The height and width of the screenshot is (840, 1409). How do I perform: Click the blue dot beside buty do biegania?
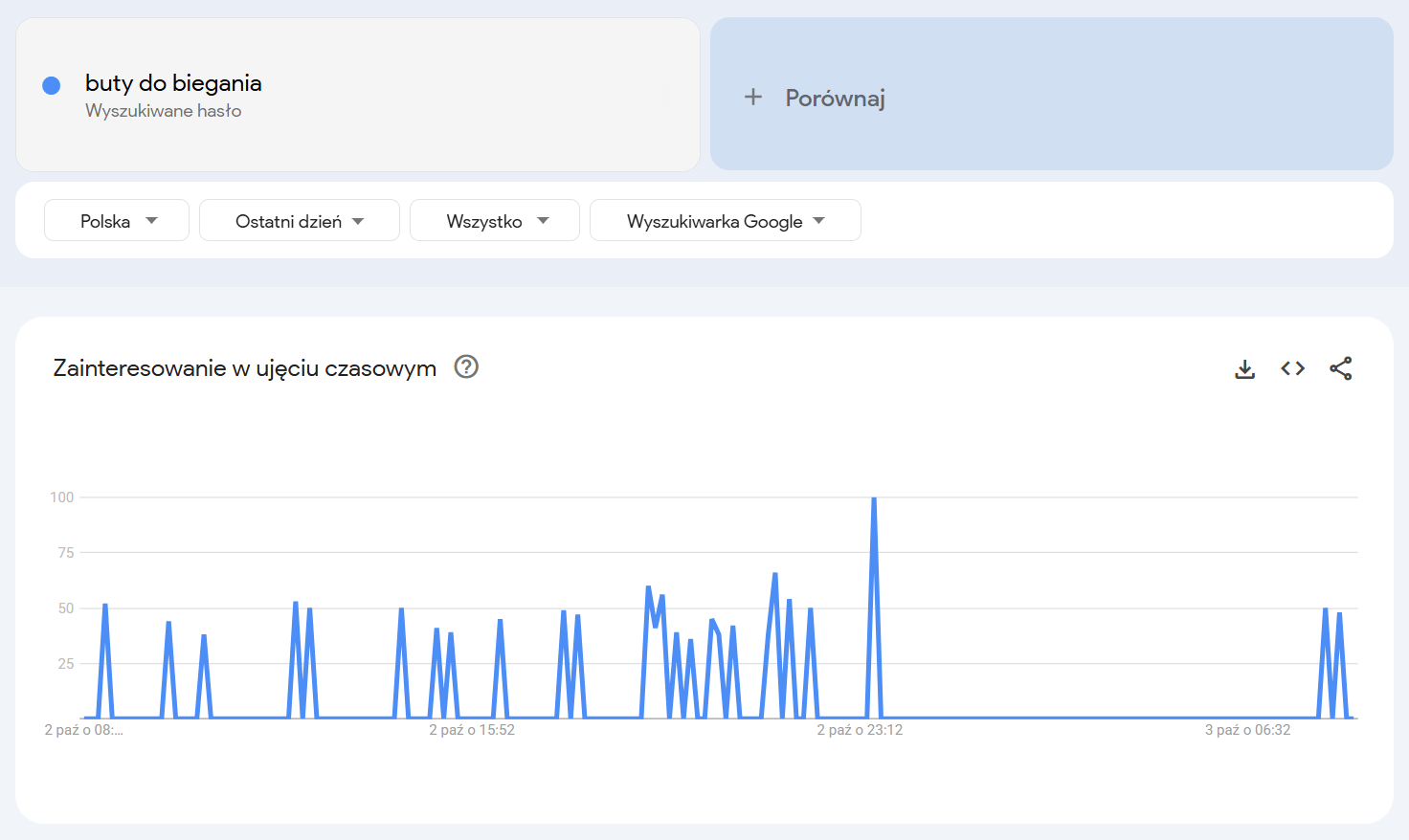[52, 86]
